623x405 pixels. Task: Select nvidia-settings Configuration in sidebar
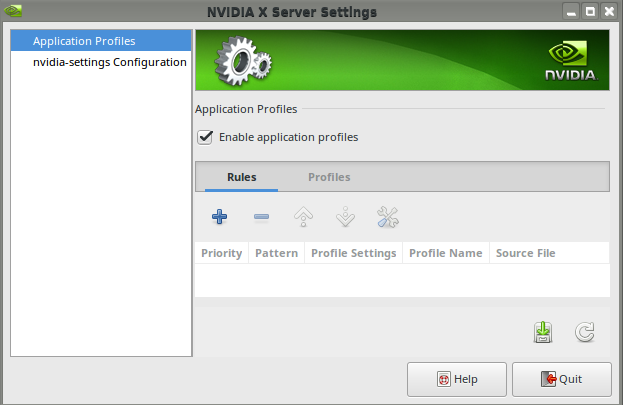point(109,62)
